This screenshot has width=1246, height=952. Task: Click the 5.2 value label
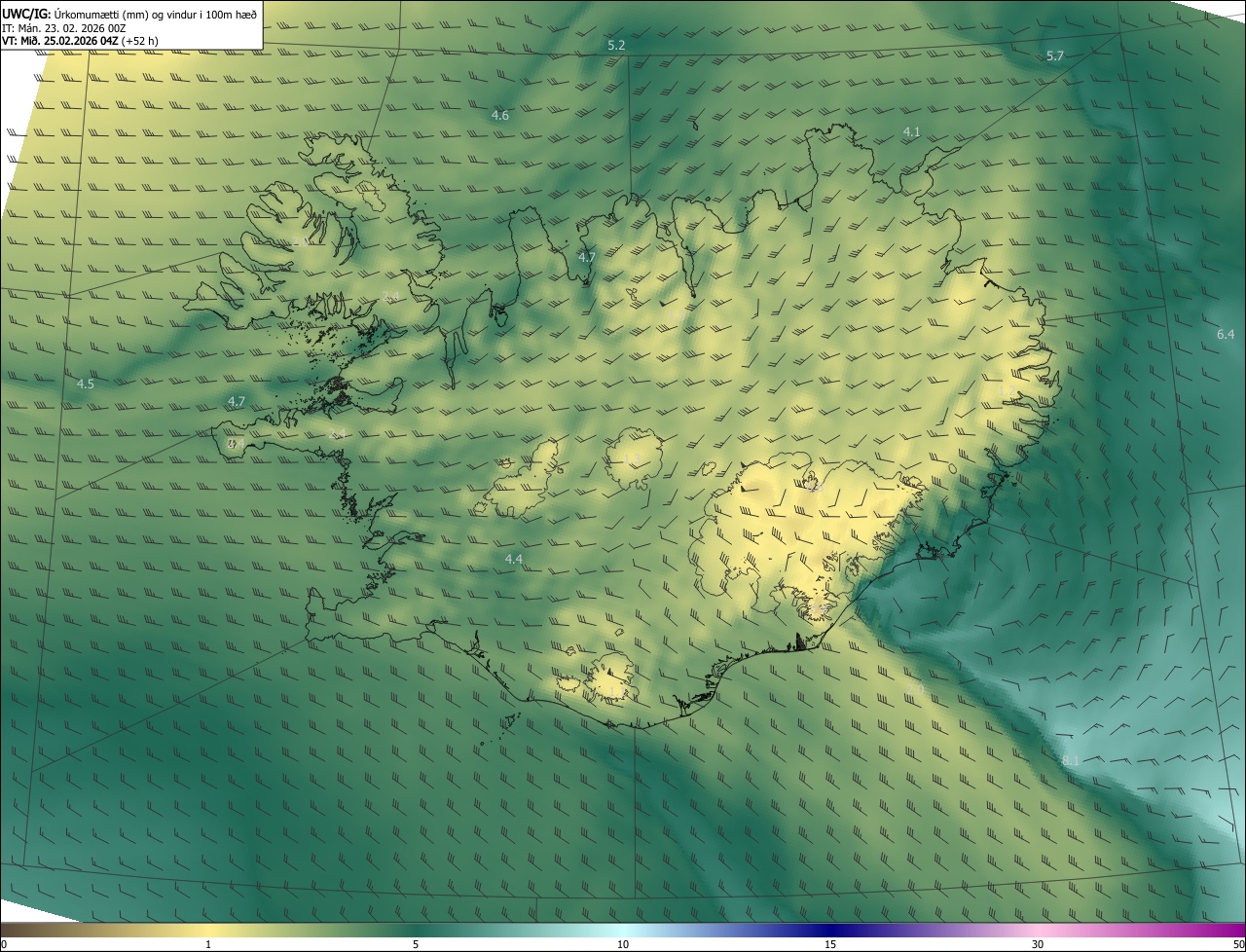[616, 46]
